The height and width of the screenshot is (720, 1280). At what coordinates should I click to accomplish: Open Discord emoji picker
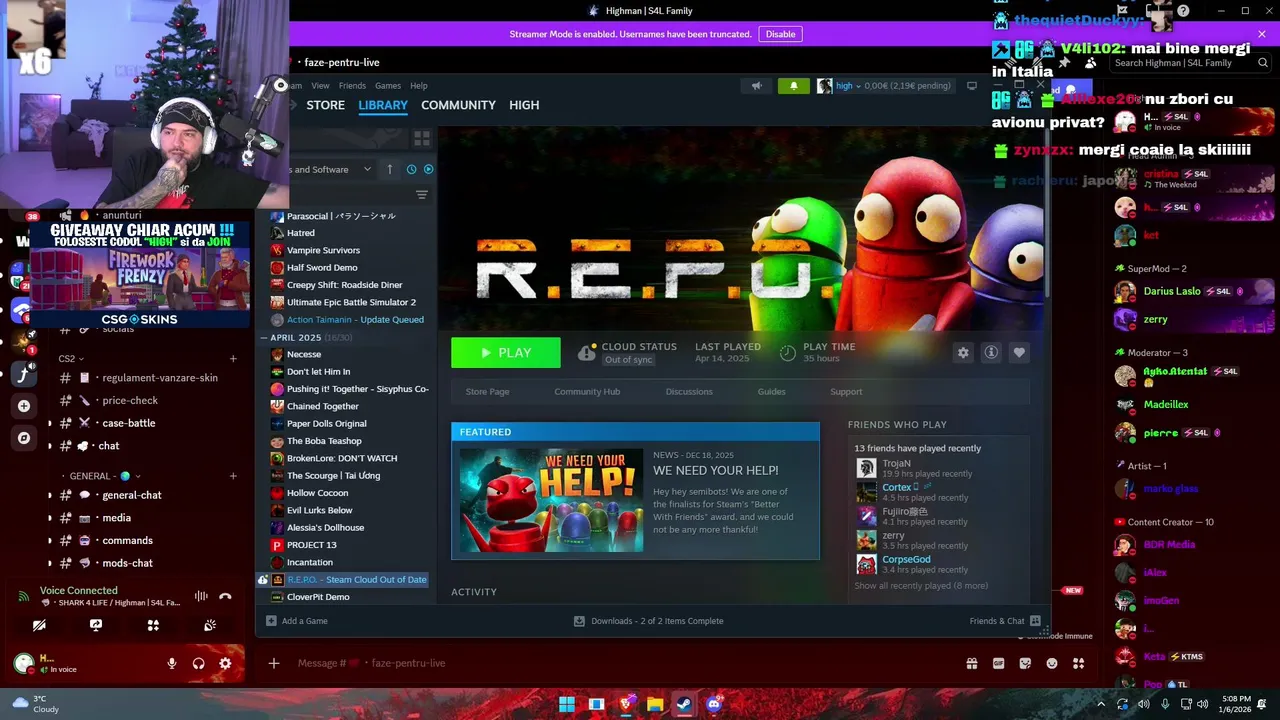(1052, 663)
